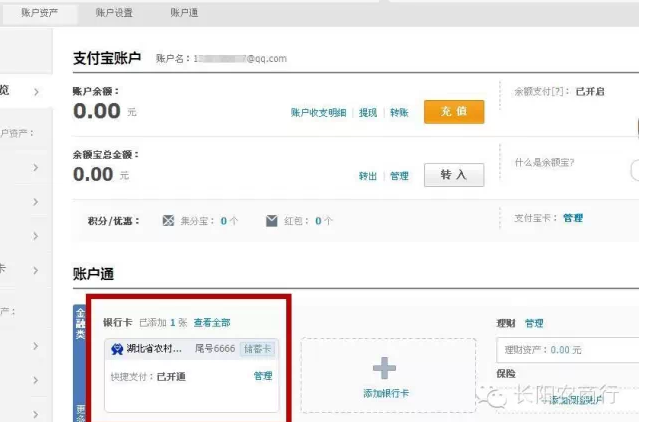Viewport: 655px width, 422px height.
Task: Click 转出 link under 余额宝
Action: 368,176
